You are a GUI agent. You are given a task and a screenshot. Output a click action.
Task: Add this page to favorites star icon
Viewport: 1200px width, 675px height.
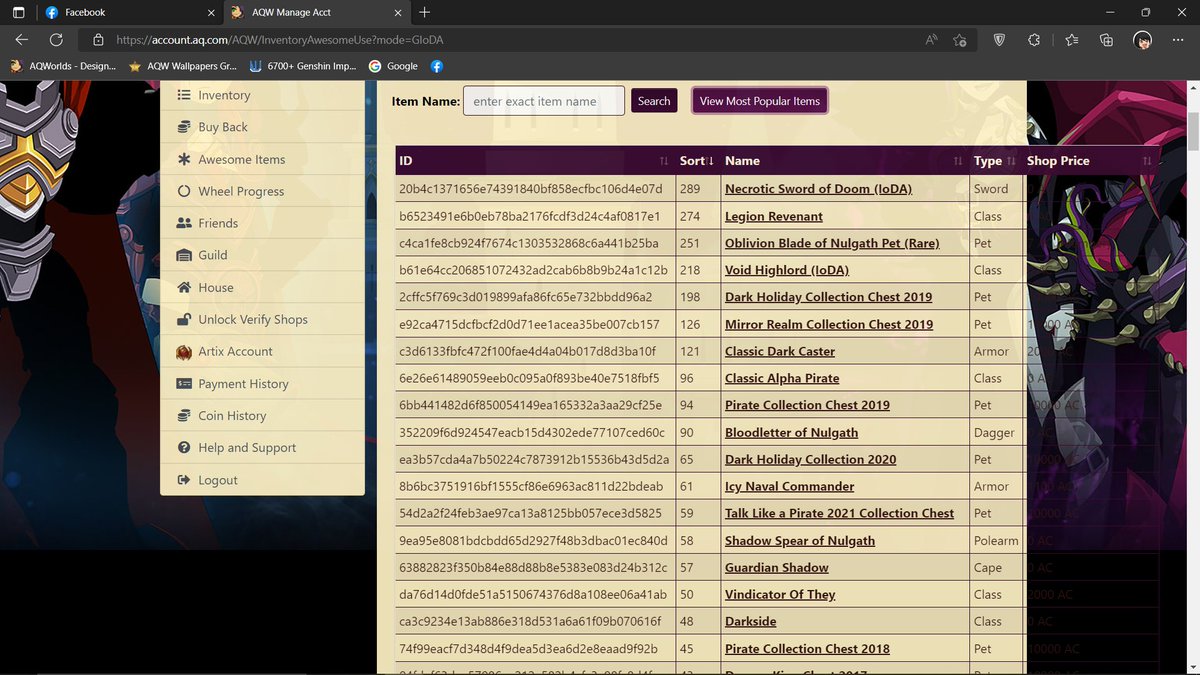pyautogui.click(x=960, y=40)
